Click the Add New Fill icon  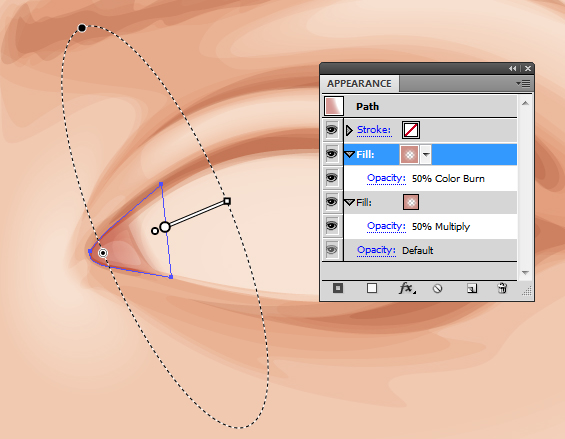(372, 288)
